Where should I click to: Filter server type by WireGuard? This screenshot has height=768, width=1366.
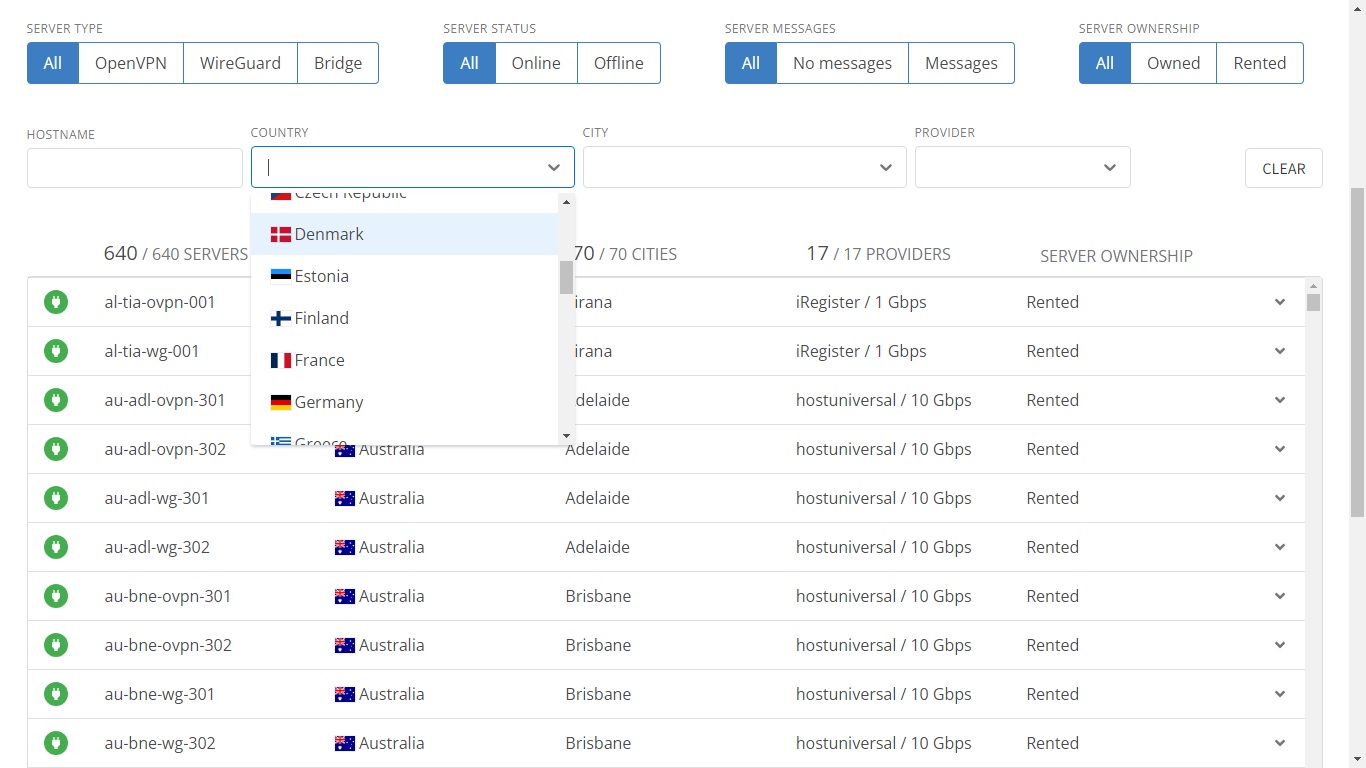[240, 63]
